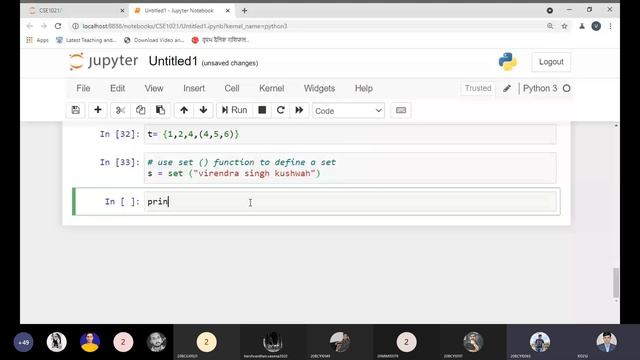
Task: Click the zoom magnifier icon in address bar
Action: tap(550, 26)
